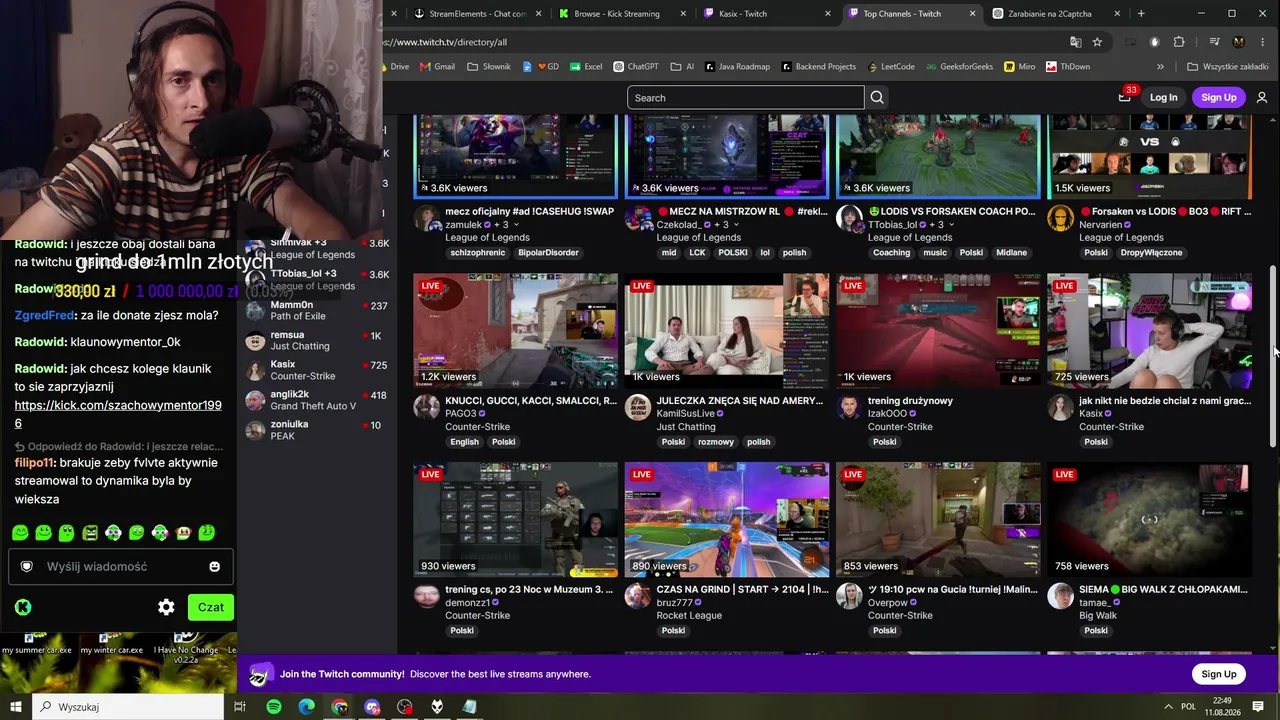Image resolution: width=1280 pixels, height=720 pixels.
Task: Open the AI bookmarks folder
Action: [683, 67]
